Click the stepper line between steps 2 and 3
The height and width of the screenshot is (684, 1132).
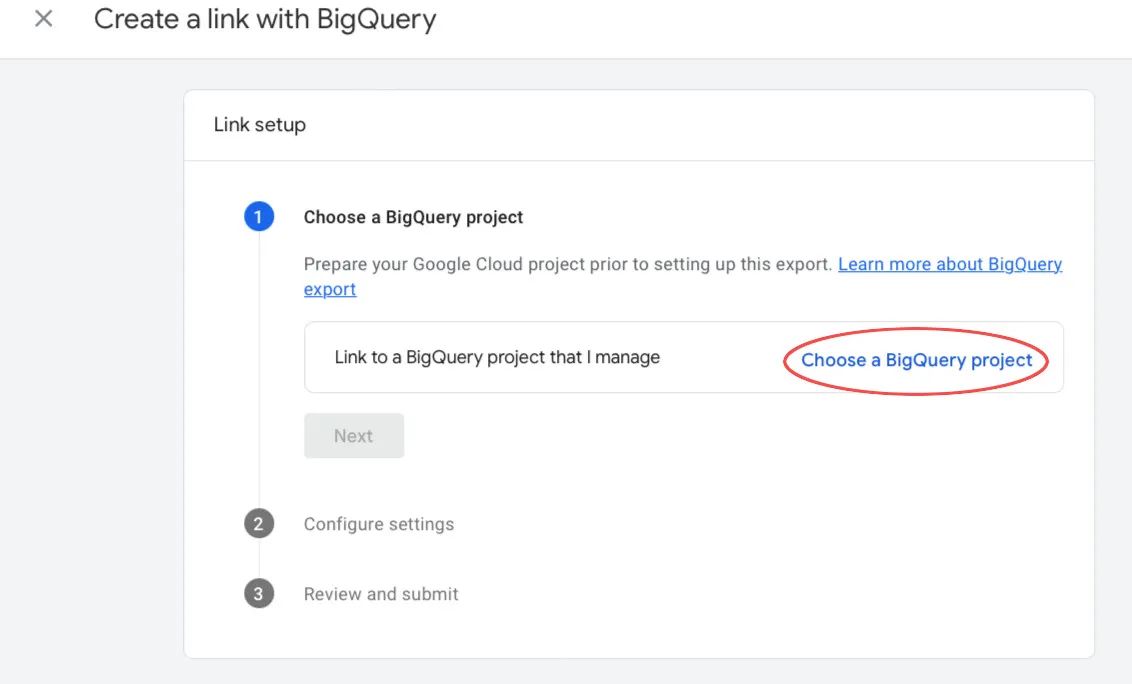point(259,559)
